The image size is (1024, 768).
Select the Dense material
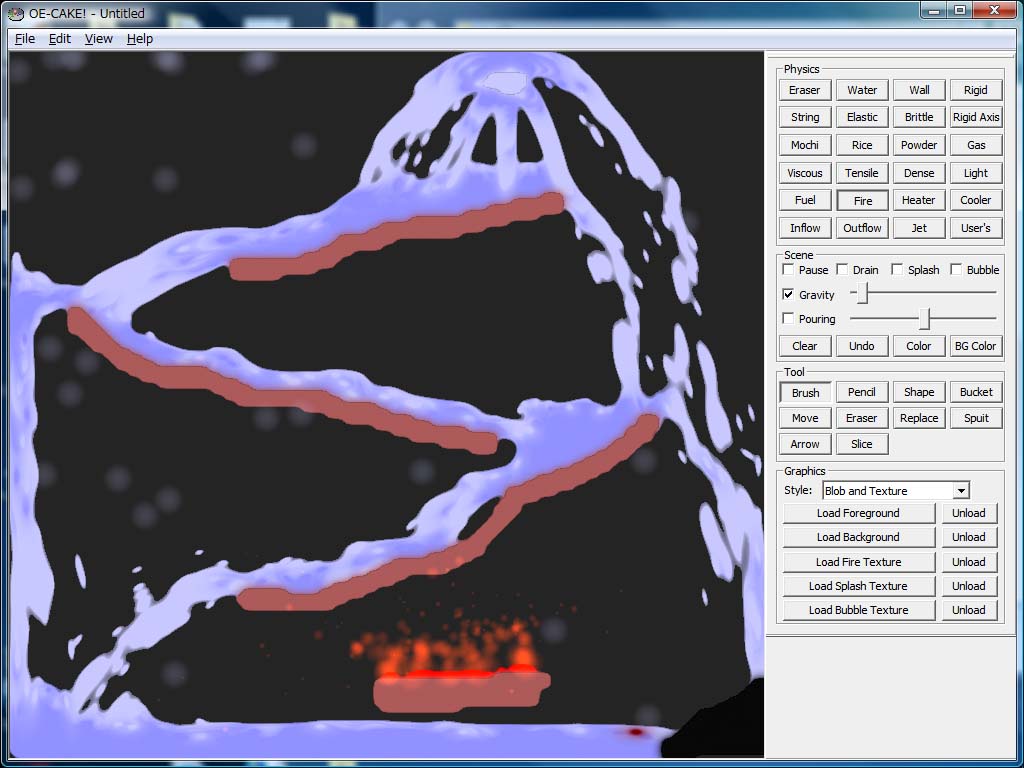tap(919, 173)
